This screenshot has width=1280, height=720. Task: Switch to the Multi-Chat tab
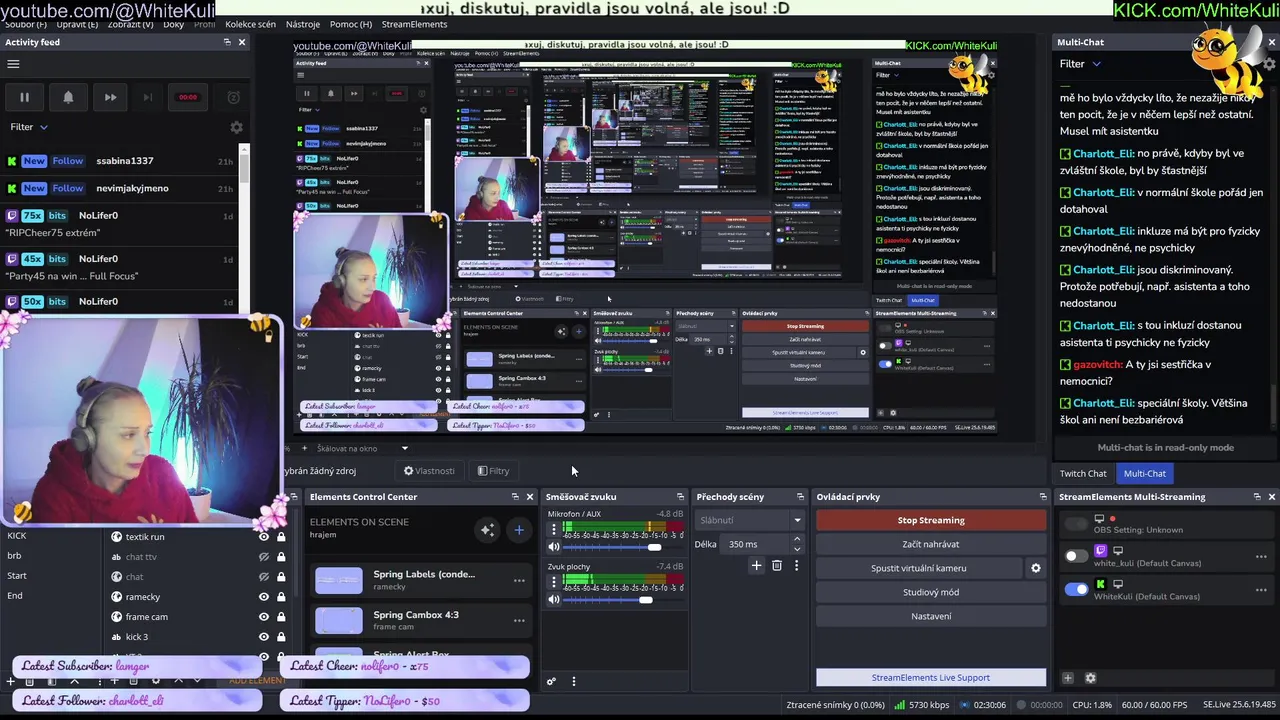coord(1144,473)
